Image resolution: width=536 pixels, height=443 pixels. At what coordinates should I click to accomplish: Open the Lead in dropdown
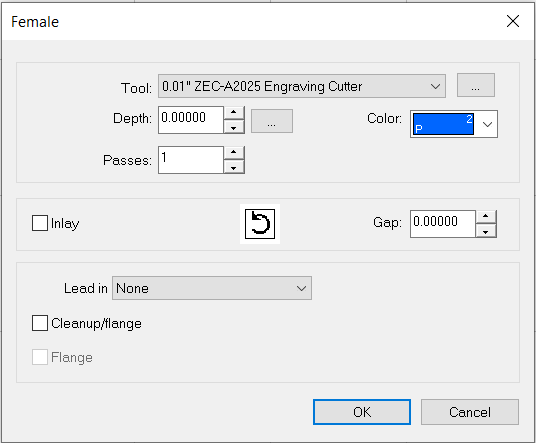(212, 288)
